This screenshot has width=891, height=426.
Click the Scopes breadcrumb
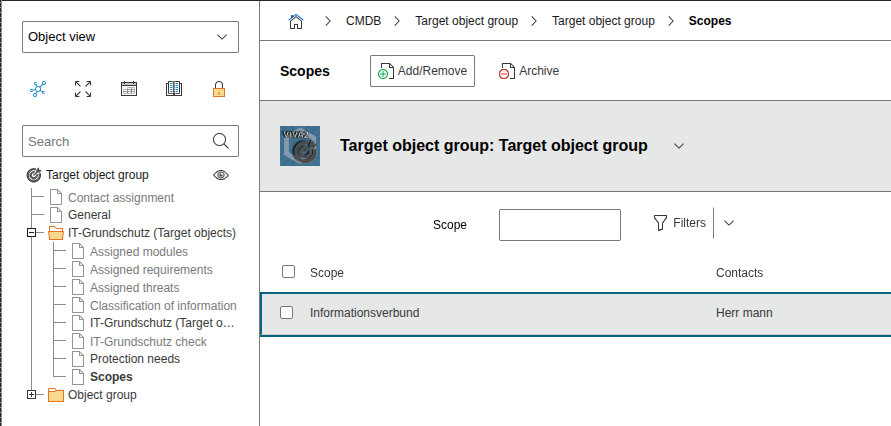point(710,21)
